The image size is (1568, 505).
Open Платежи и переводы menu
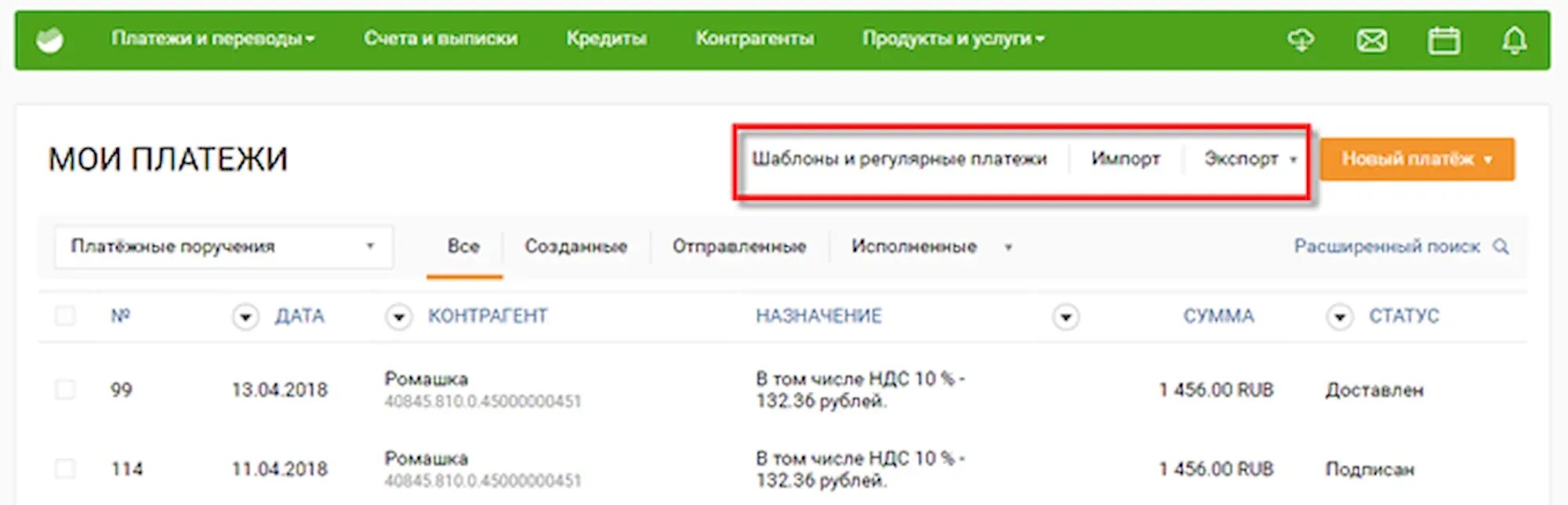pos(212,38)
